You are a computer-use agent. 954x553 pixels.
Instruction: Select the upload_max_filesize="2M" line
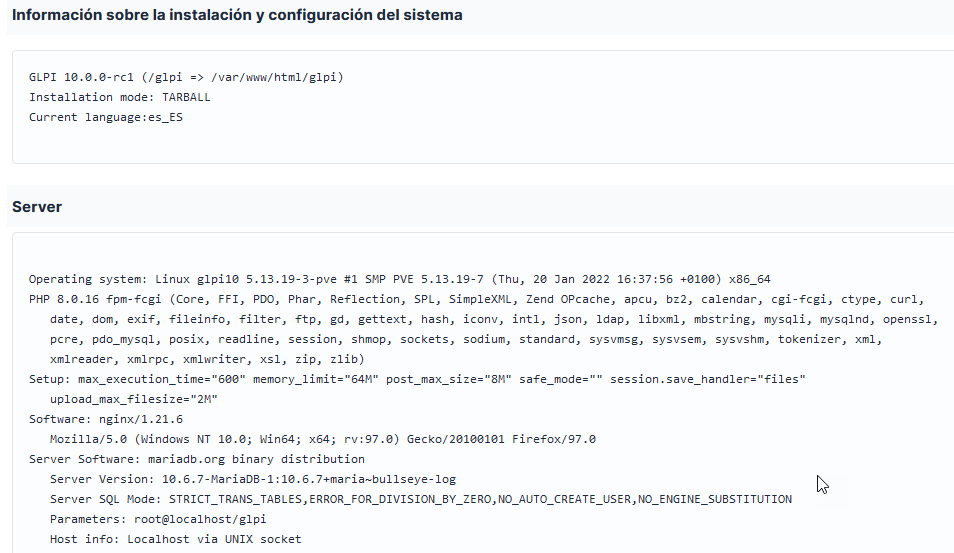[x=134, y=400]
